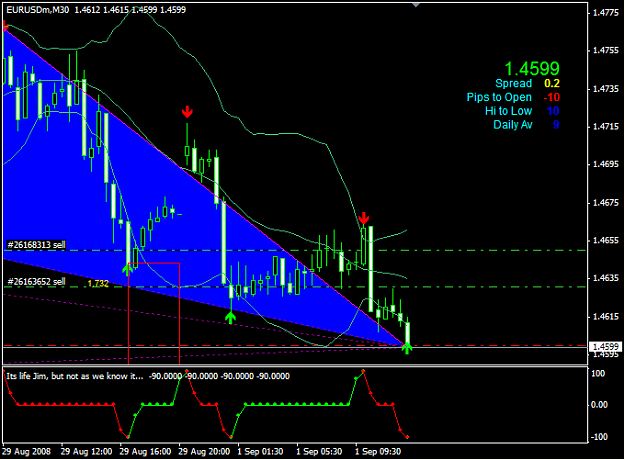Click the Daily Av label
The width and height of the screenshot is (625, 460).
click(513, 125)
